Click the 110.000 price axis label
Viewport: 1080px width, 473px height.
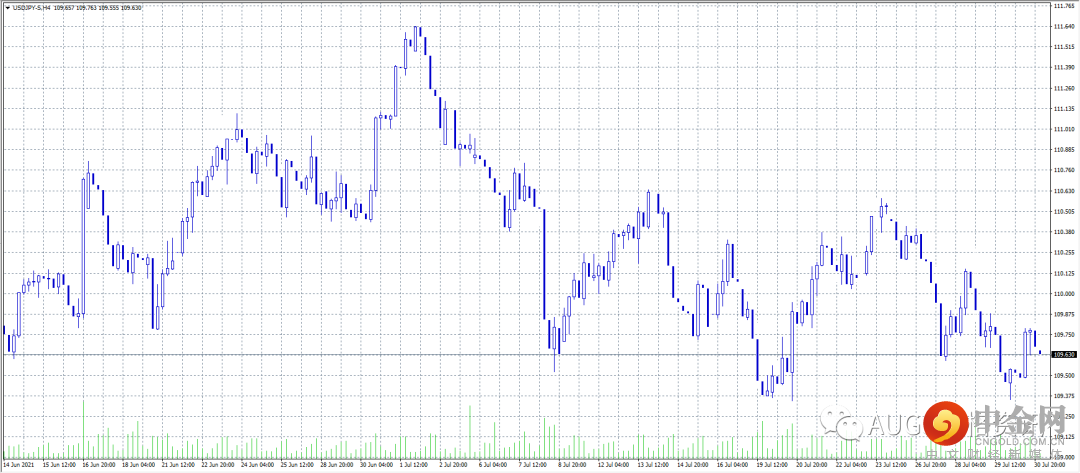point(1064,294)
